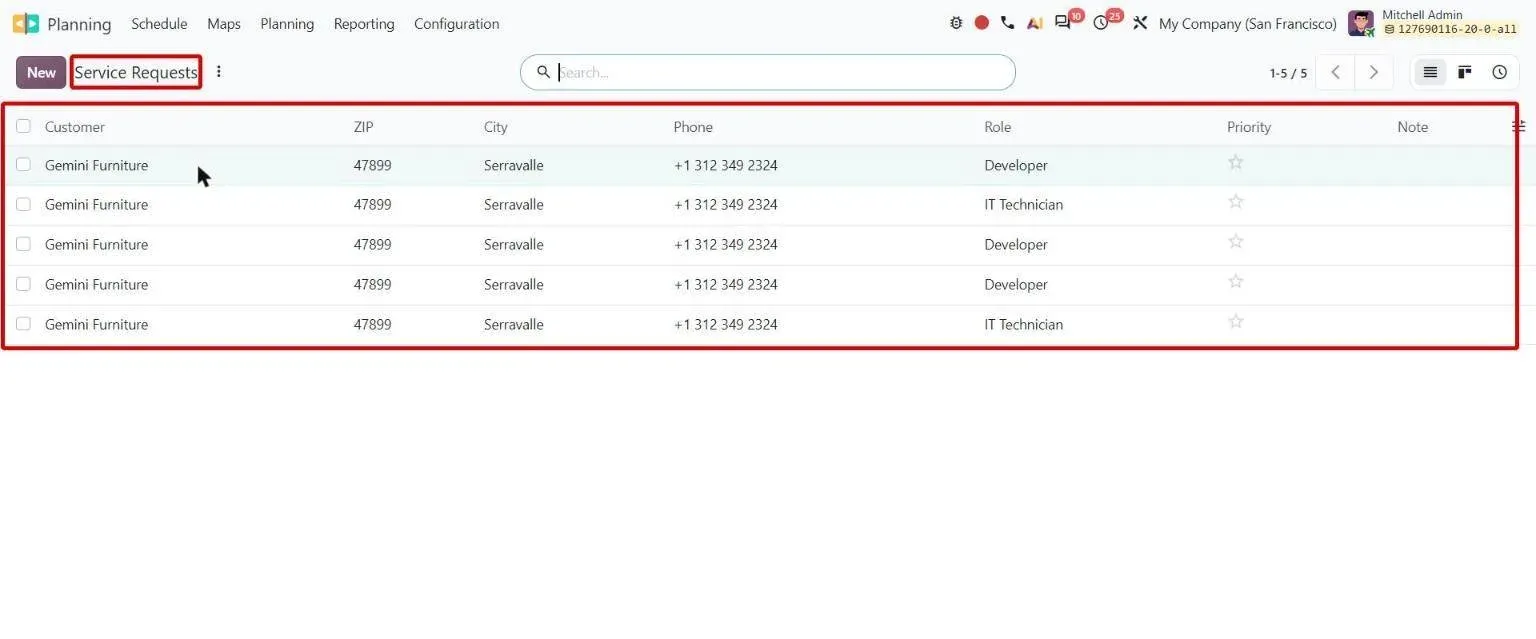Screen dimensions: 1536x639
Task: Sort by Customer column header
Action: click(75, 127)
